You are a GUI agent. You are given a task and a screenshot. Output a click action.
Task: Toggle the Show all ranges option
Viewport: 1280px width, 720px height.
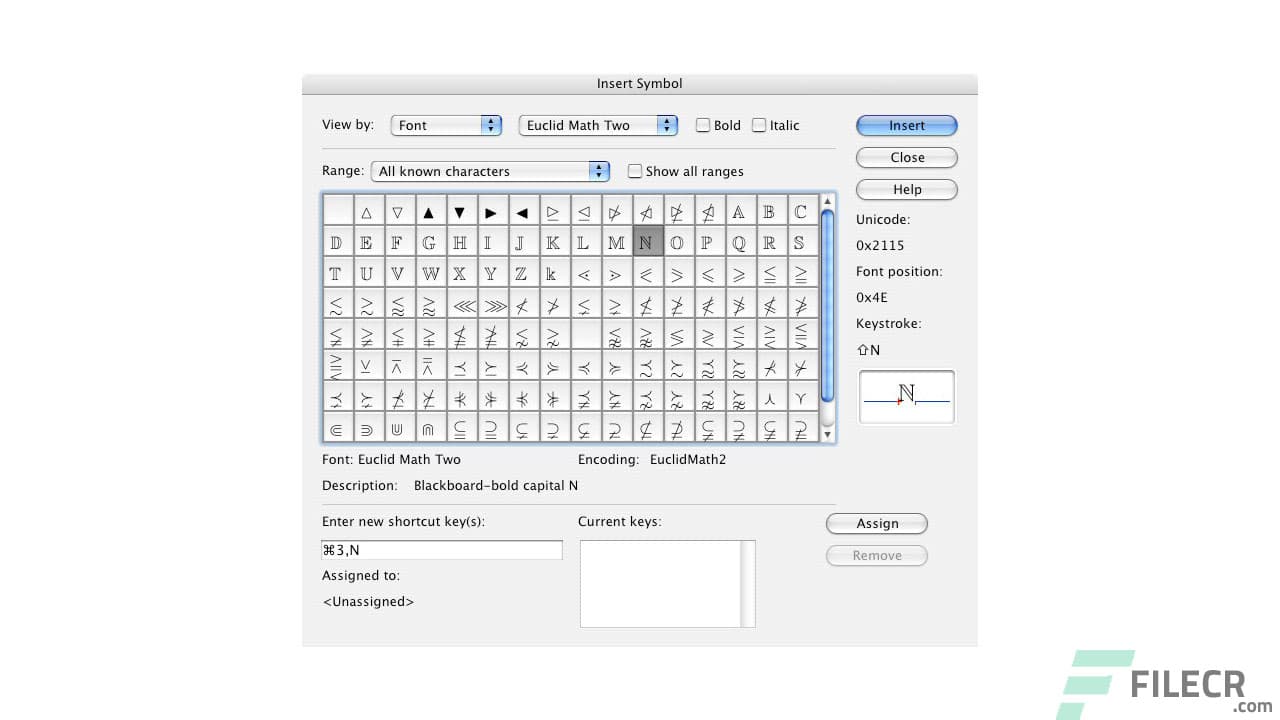point(635,171)
